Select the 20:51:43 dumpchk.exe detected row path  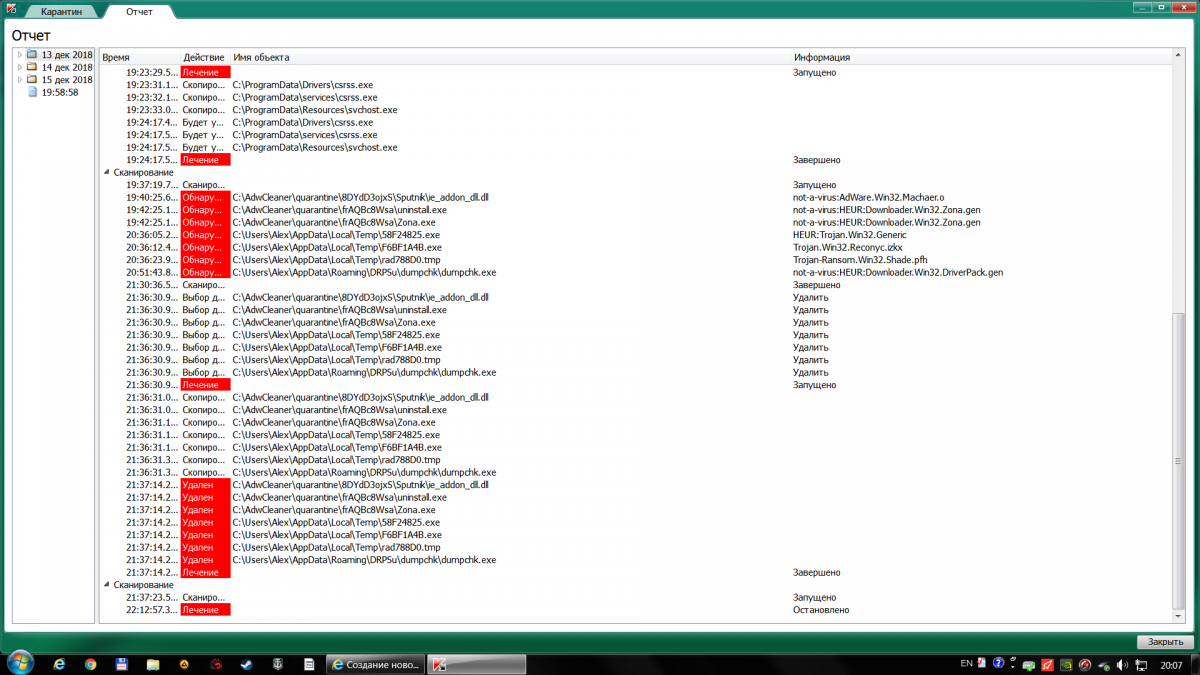[364, 272]
